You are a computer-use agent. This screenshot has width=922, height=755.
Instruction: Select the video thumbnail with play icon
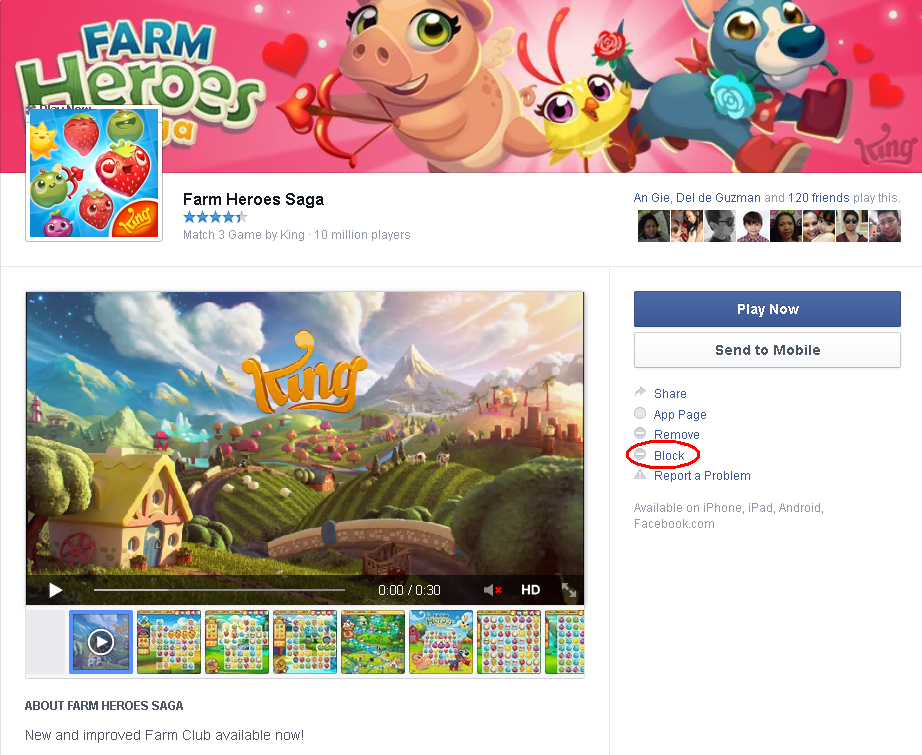point(101,642)
